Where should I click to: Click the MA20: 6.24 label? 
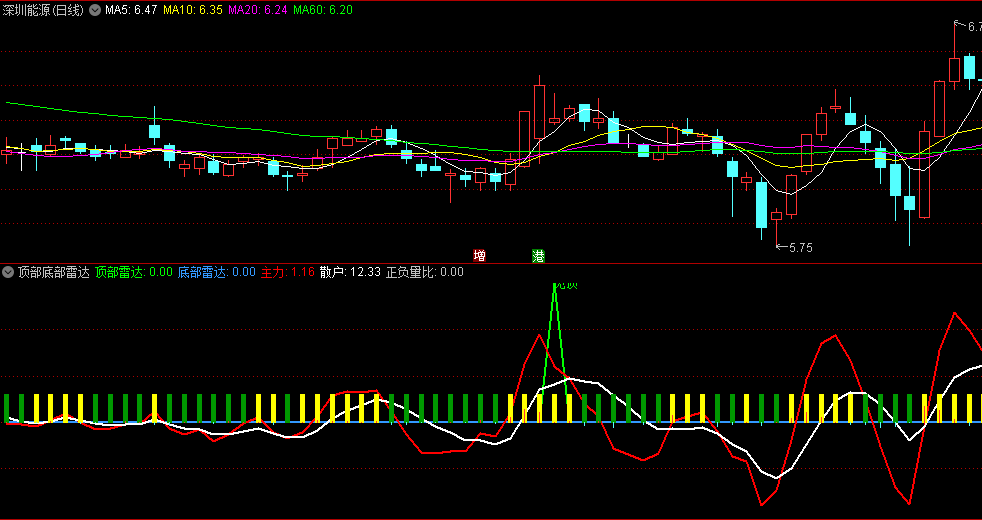coord(258,10)
